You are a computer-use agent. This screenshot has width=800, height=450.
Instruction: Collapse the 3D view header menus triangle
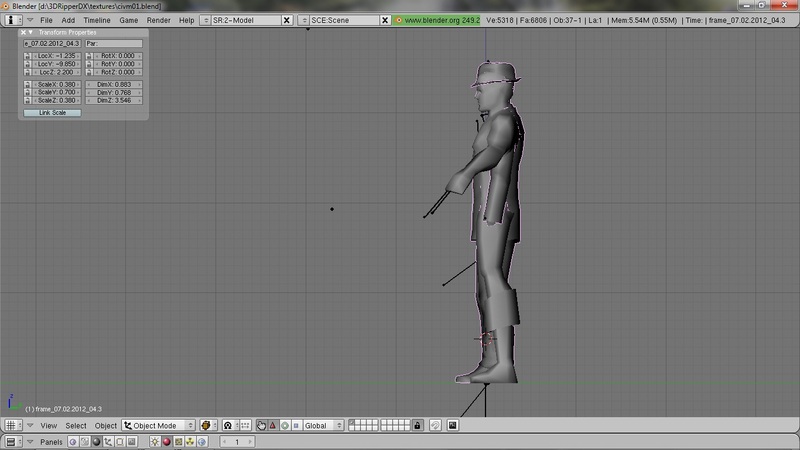click(x=30, y=425)
